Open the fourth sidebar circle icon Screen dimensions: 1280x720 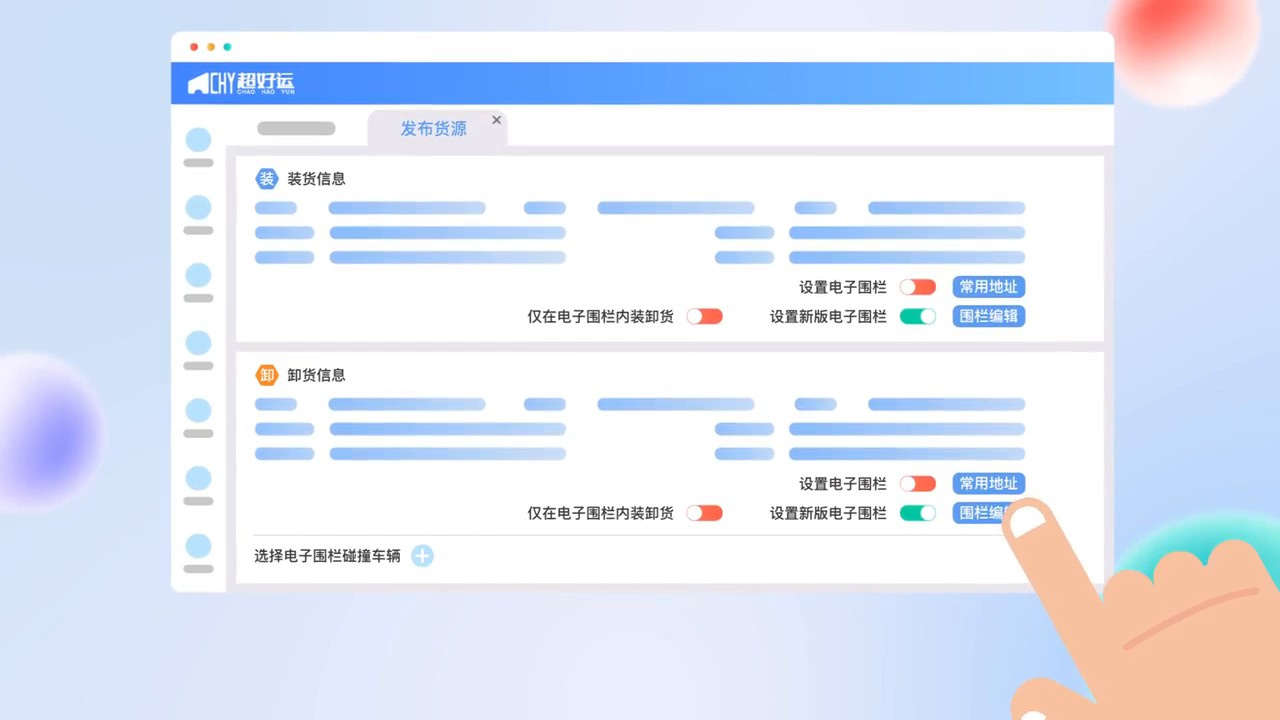tap(199, 343)
